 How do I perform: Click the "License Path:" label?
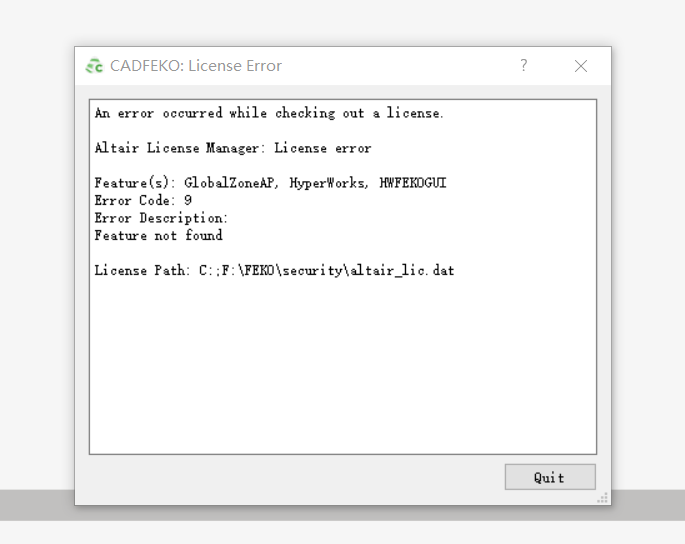[x=142, y=270]
